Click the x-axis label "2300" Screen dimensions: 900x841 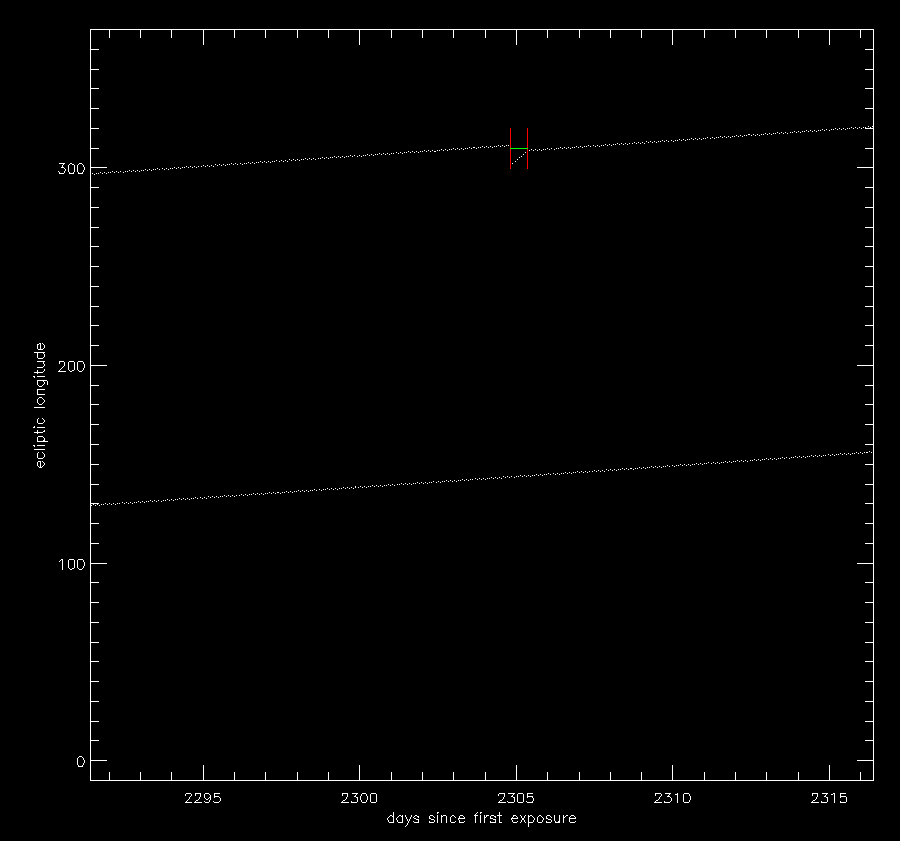[359, 798]
